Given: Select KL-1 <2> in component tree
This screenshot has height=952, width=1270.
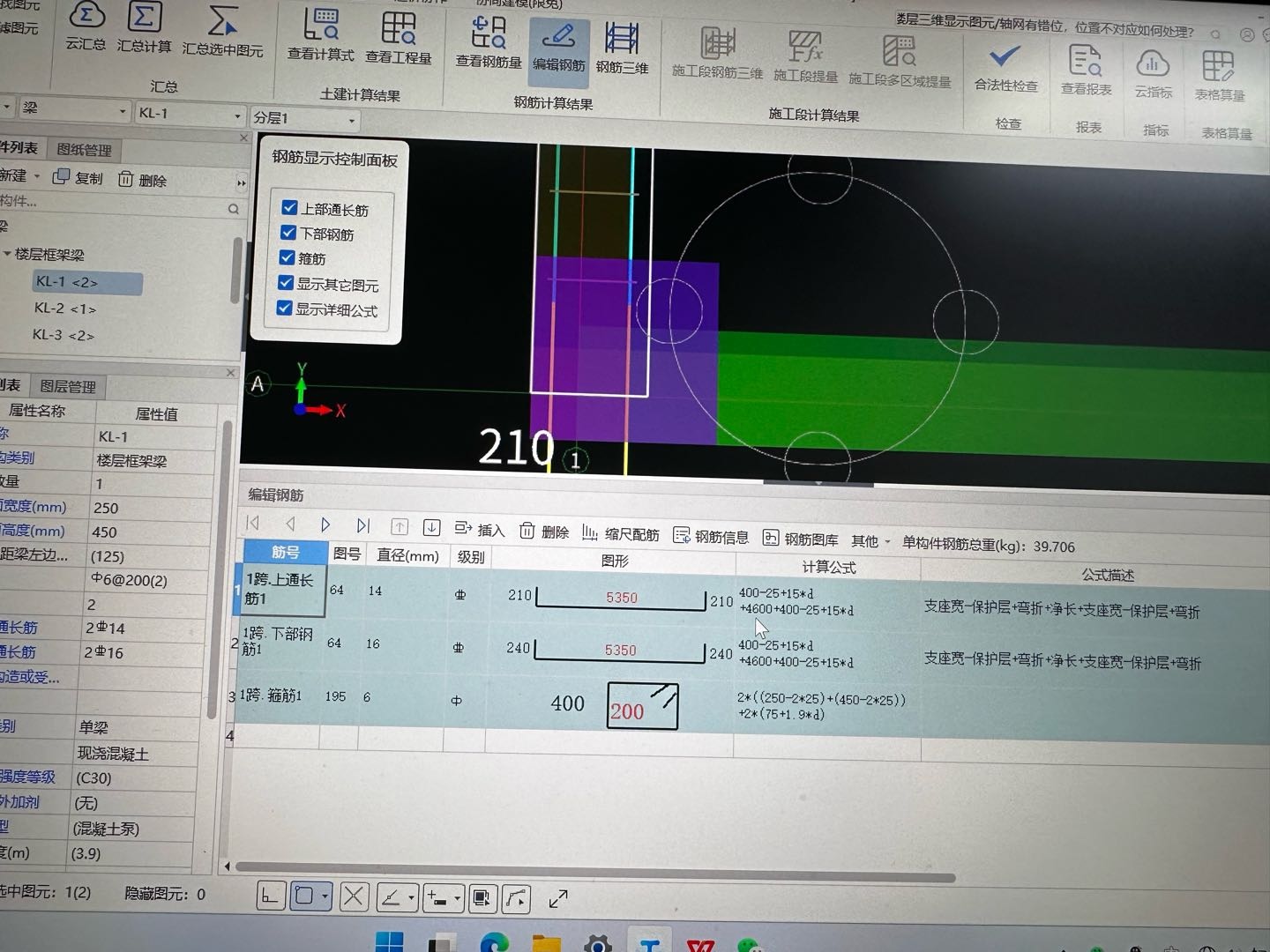Looking at the screenshot, I should coord(86,282).
